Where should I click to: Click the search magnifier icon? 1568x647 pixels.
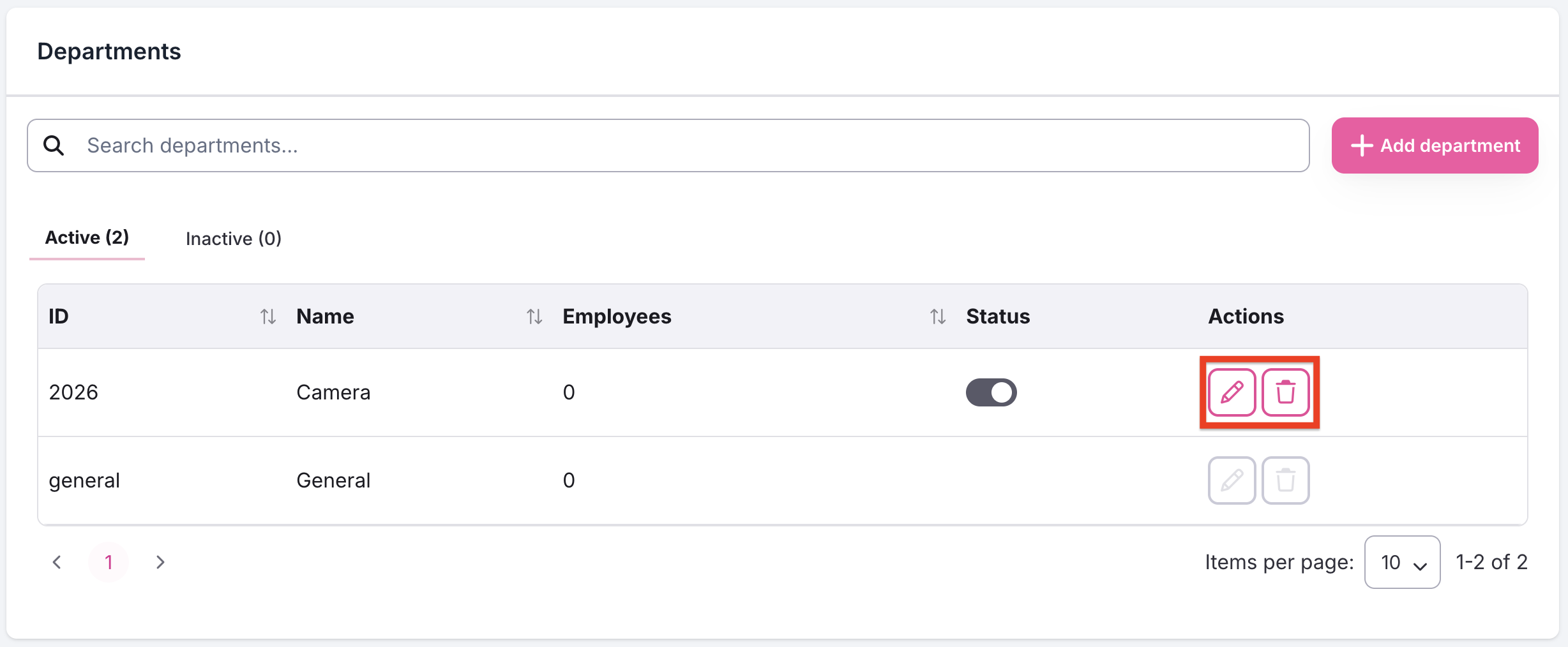tap(54, 145)
